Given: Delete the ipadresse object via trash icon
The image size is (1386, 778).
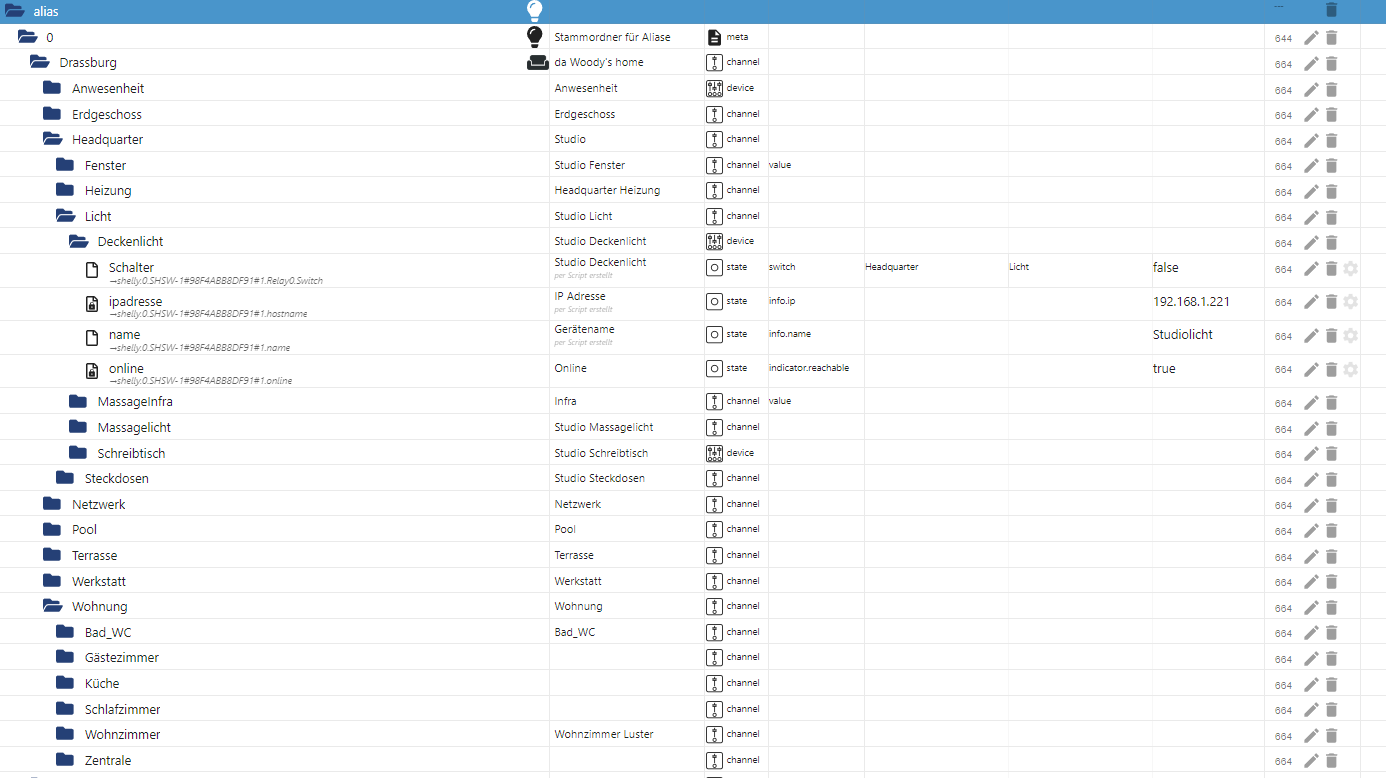Looking at the screenshot, I should tap(1331, 302).
